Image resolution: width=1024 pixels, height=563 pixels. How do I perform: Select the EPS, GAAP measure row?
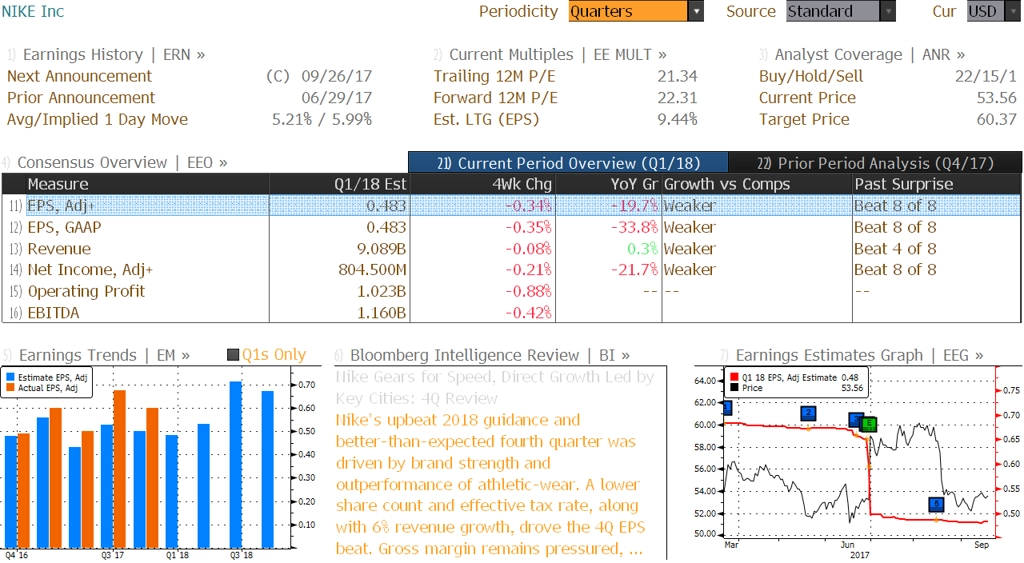point(511,227)
